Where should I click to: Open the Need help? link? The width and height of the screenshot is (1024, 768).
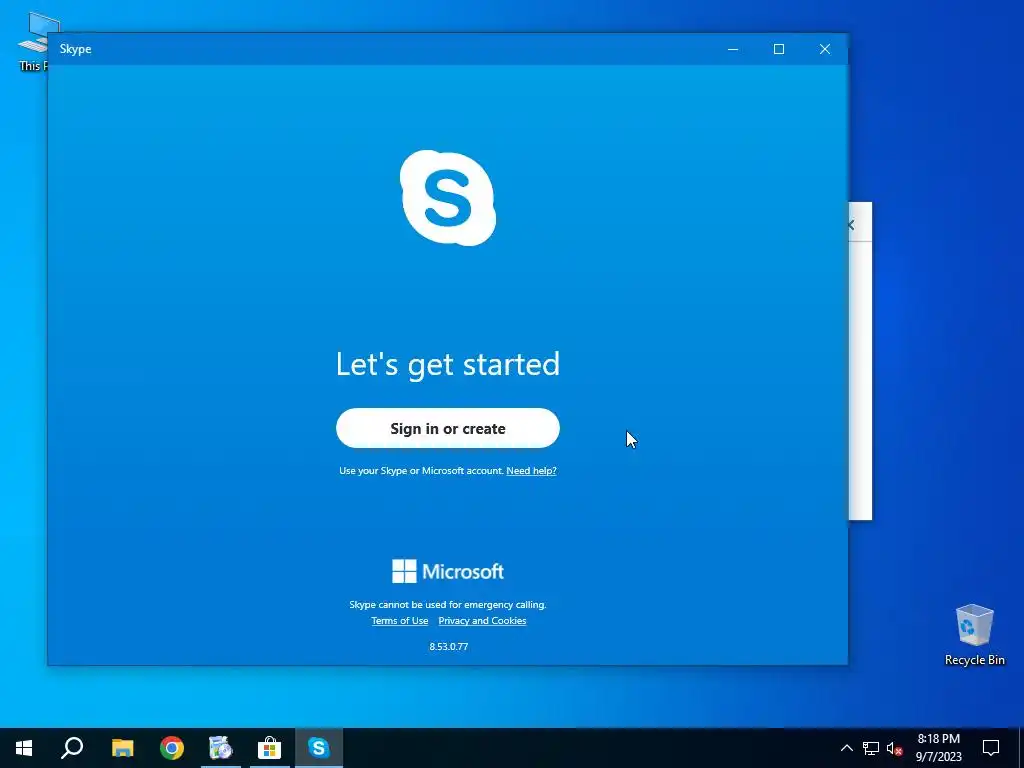coord(531,471)
